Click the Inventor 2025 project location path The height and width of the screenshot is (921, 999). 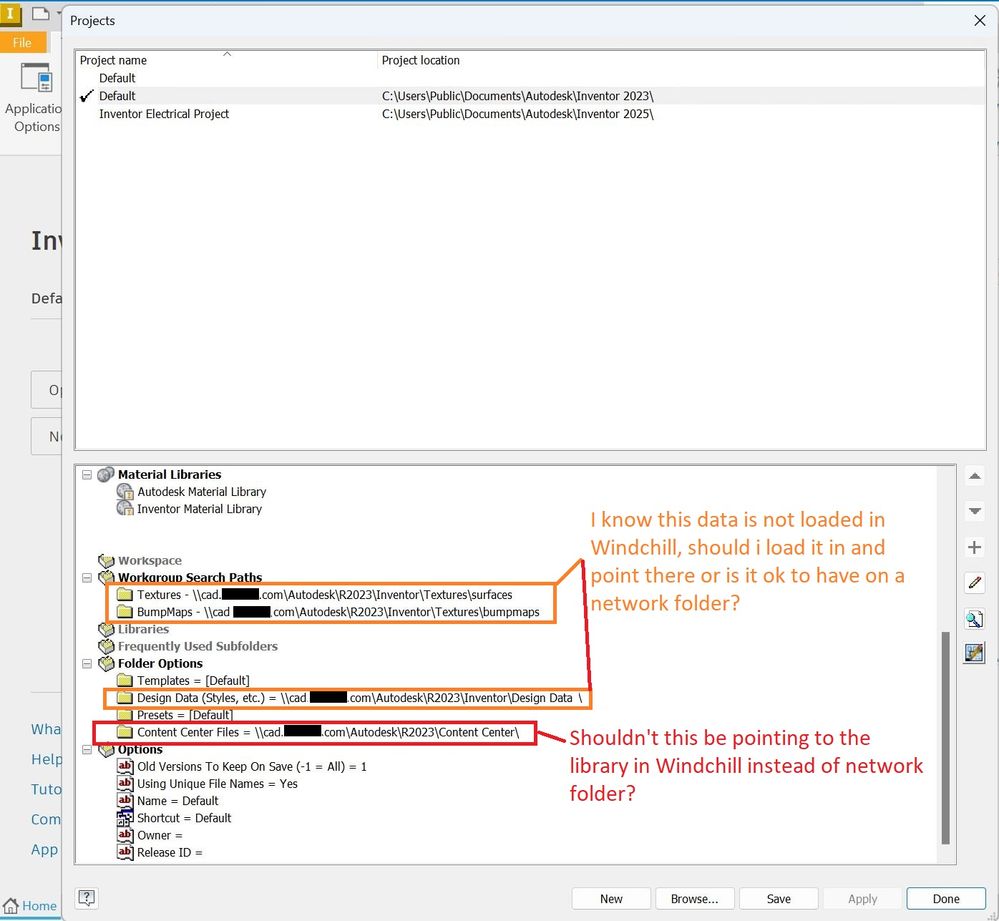[517, 113]
